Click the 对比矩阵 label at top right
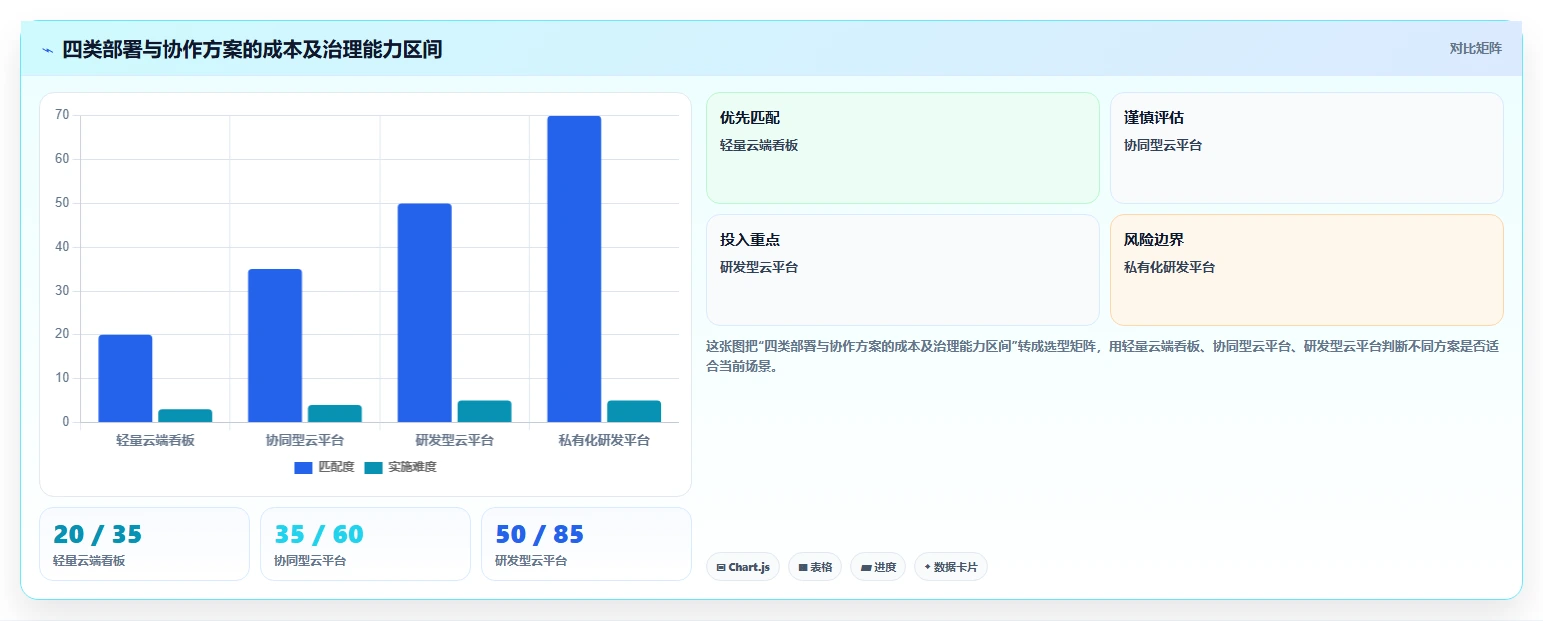 point(1475,48)
